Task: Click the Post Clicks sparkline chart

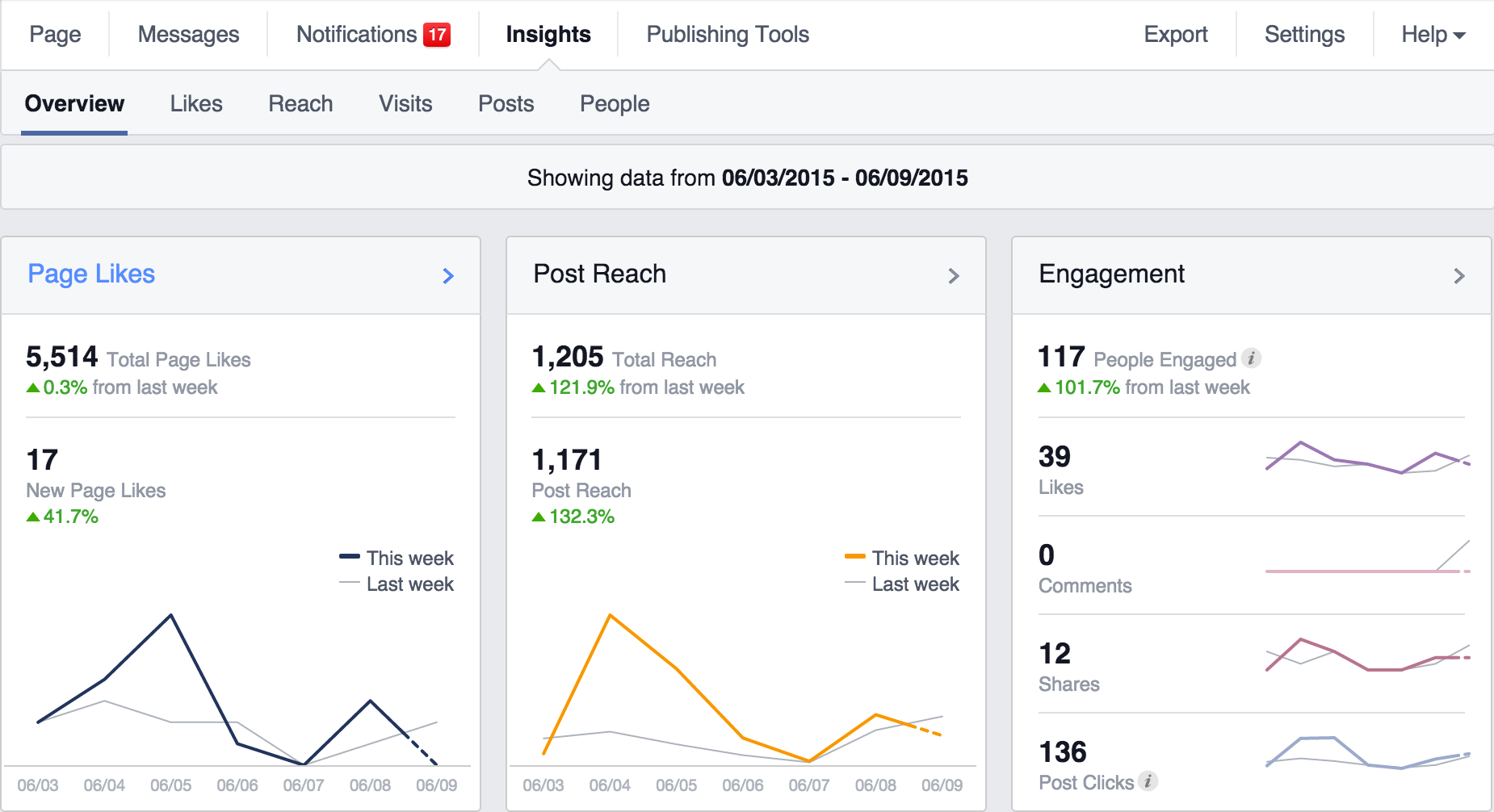Action: click(1367, 753)
